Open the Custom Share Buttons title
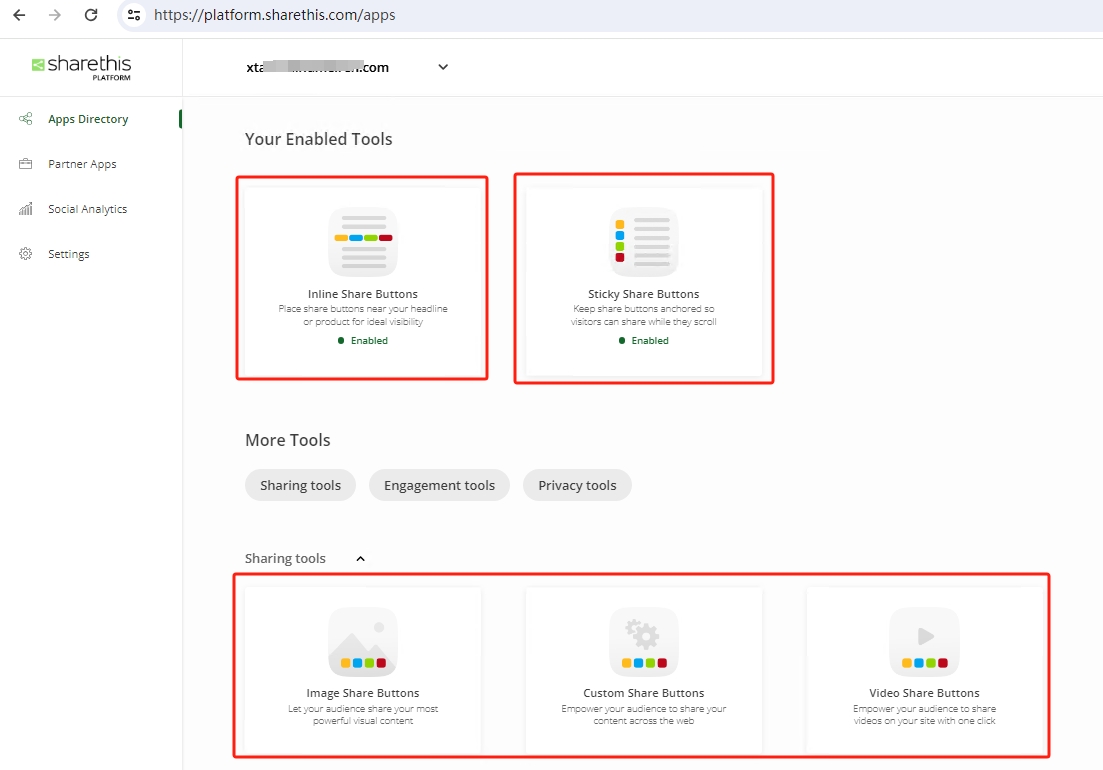Image resolution: width=1103 pixels, height=770 pixels. 644,693
